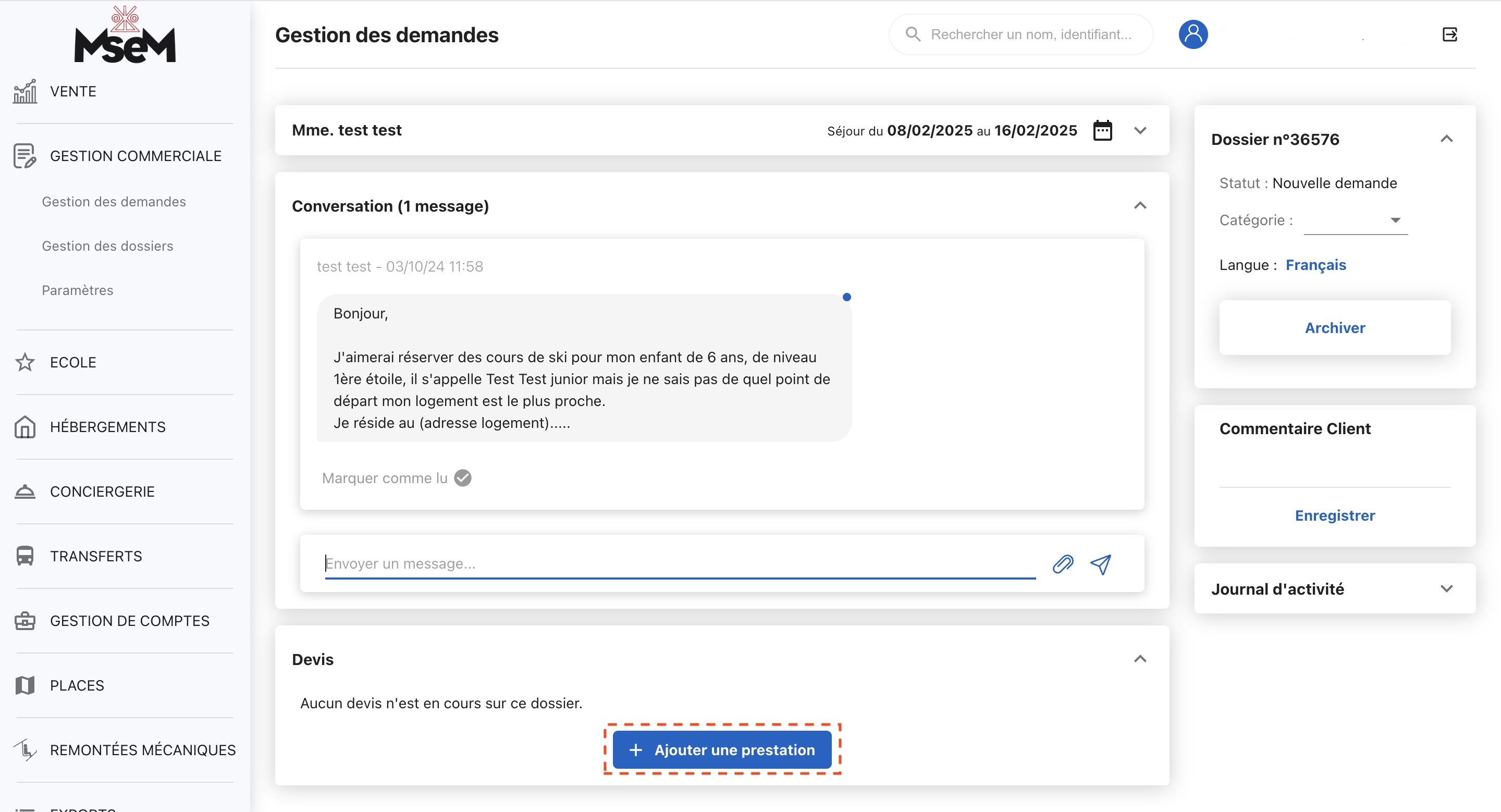The image size is (1501, 812).
Task: Click the logout icon in header
Action: (1450, 34)
